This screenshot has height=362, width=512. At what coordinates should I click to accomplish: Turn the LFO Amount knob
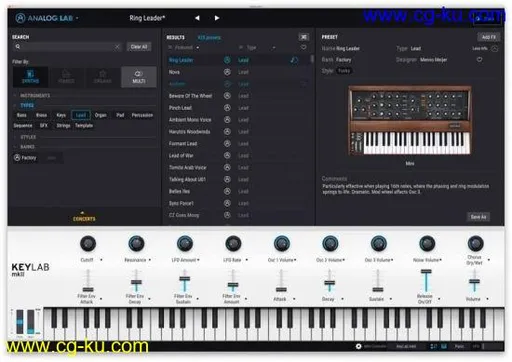click(x=185, y=244)
